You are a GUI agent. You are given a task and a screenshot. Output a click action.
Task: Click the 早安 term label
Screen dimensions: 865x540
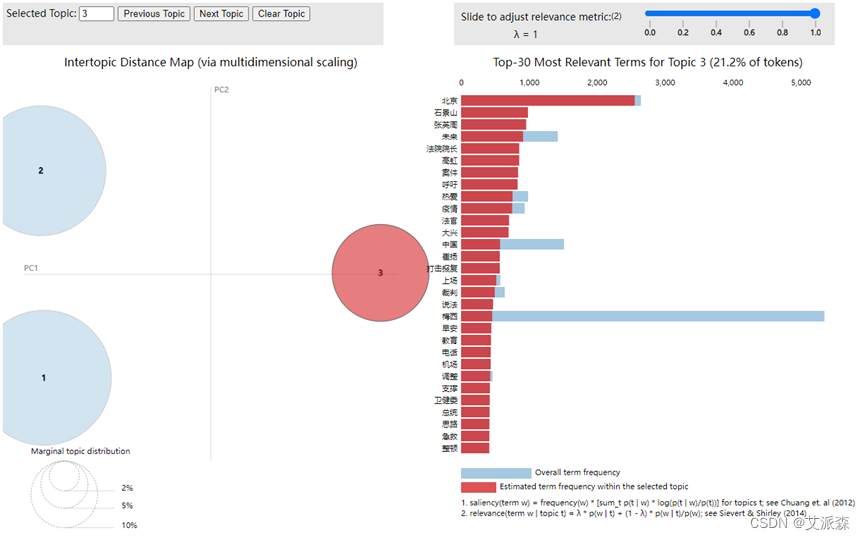click(450, 328)
